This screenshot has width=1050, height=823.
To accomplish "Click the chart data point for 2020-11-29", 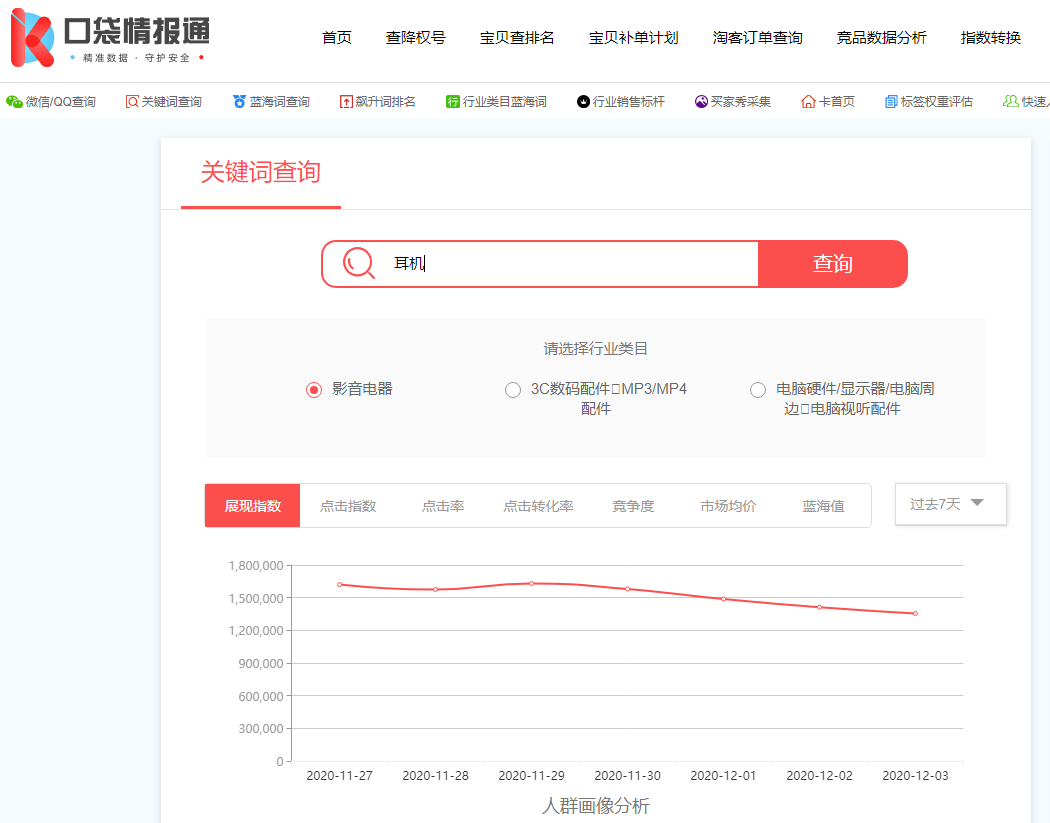I will pos(532,583).
